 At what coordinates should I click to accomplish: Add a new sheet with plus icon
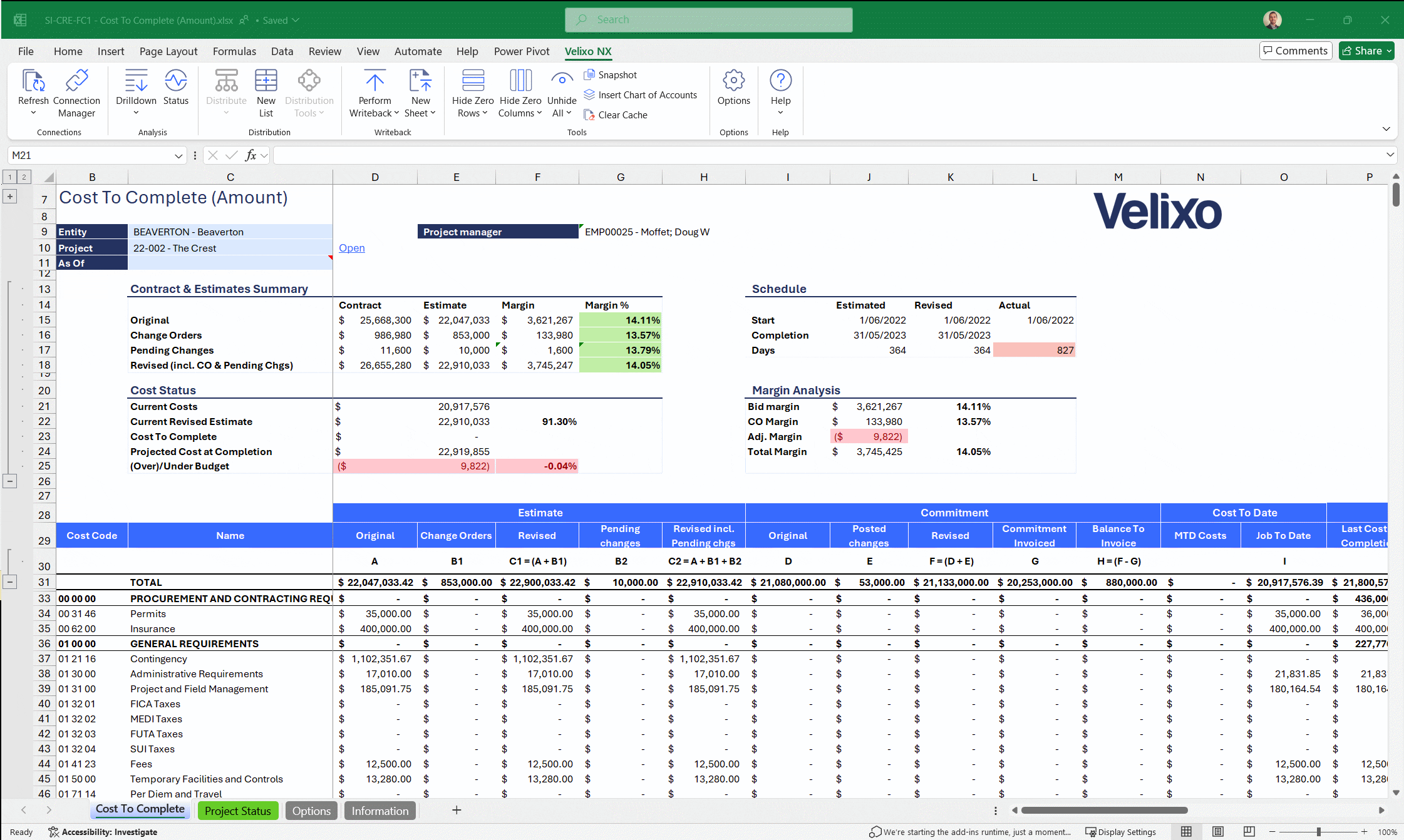(457, 811)
